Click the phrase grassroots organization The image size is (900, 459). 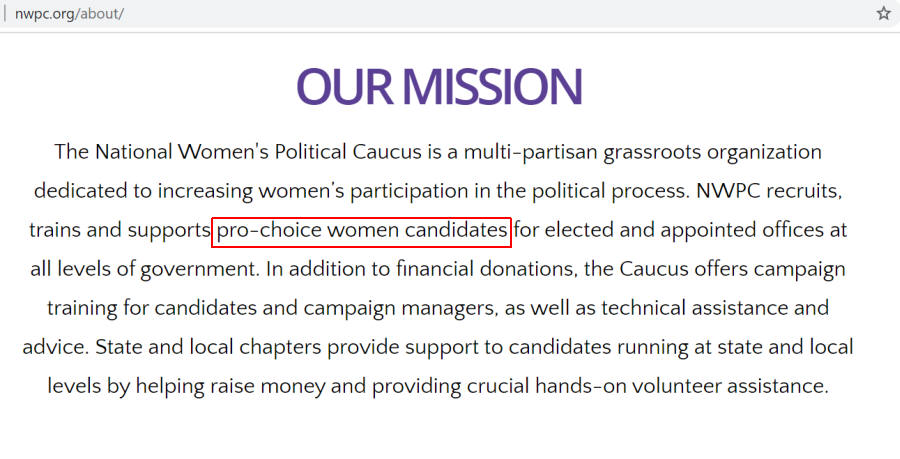(712, 154)
